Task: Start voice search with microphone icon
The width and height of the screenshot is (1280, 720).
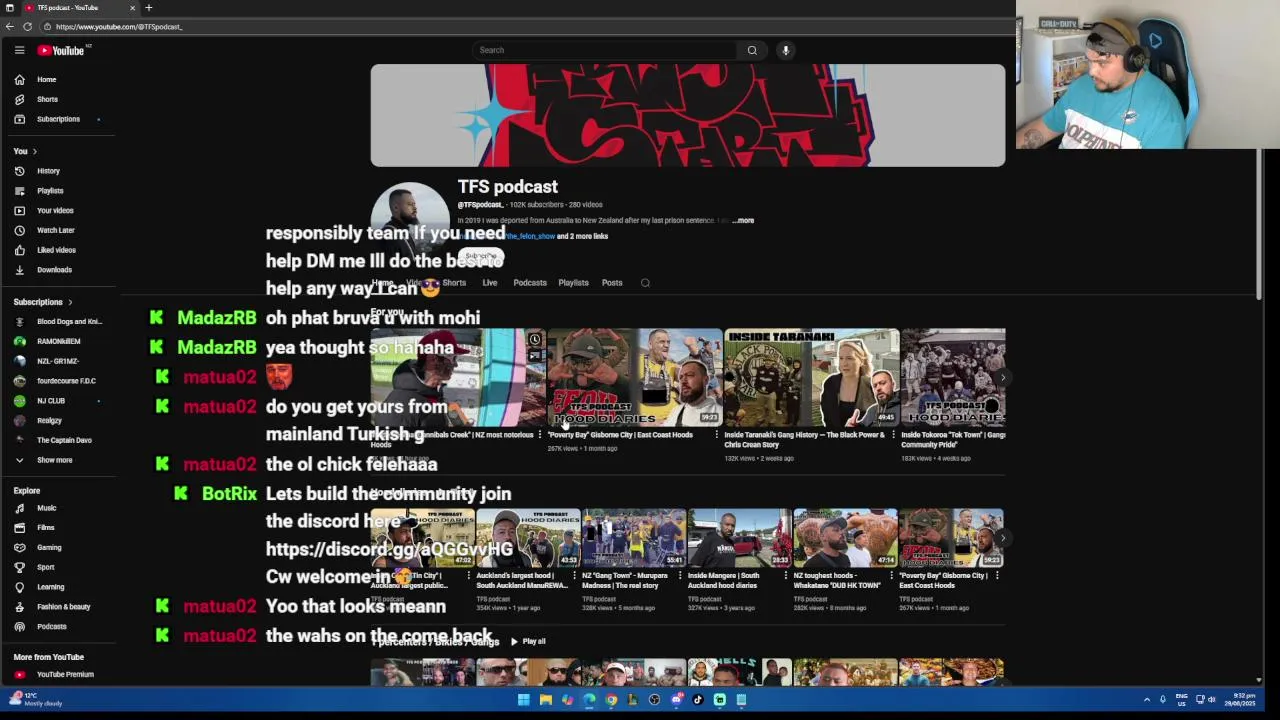Action: 786,50
